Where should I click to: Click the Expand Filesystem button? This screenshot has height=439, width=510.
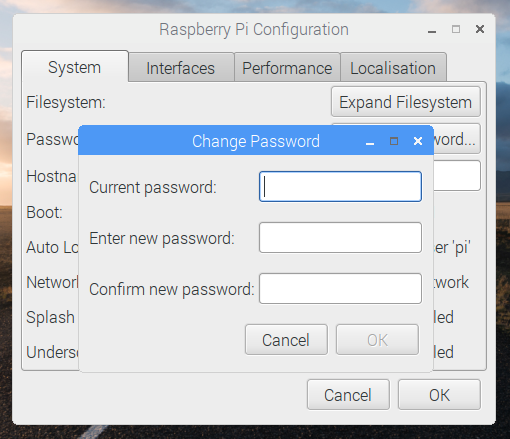(406, 102)
